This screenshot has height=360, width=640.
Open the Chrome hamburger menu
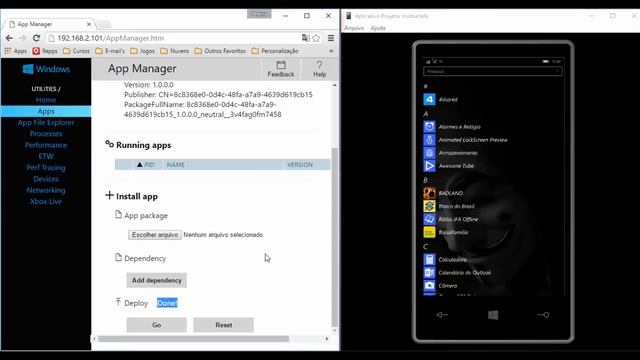[331, 38]
